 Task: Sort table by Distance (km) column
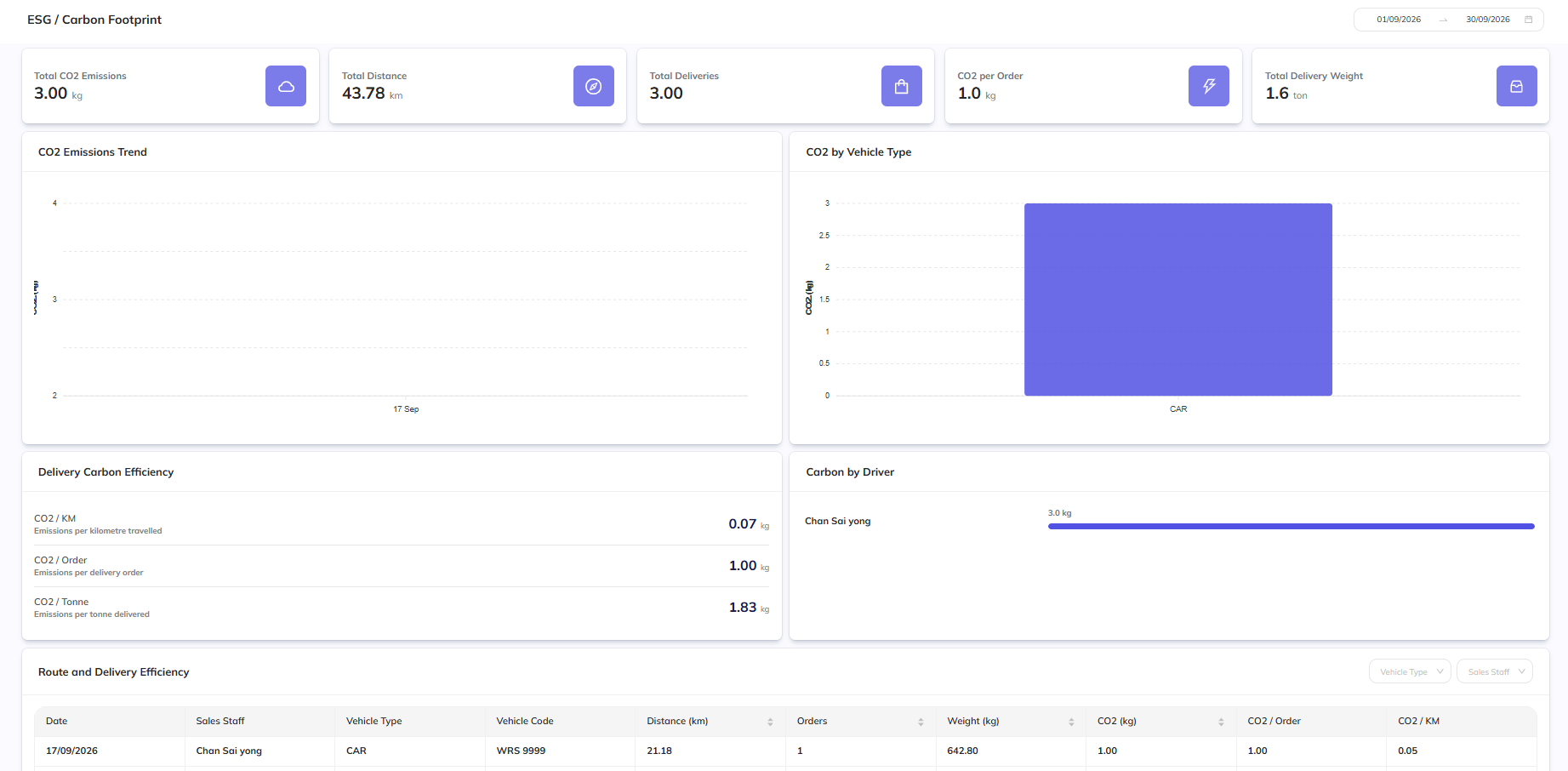770,722
